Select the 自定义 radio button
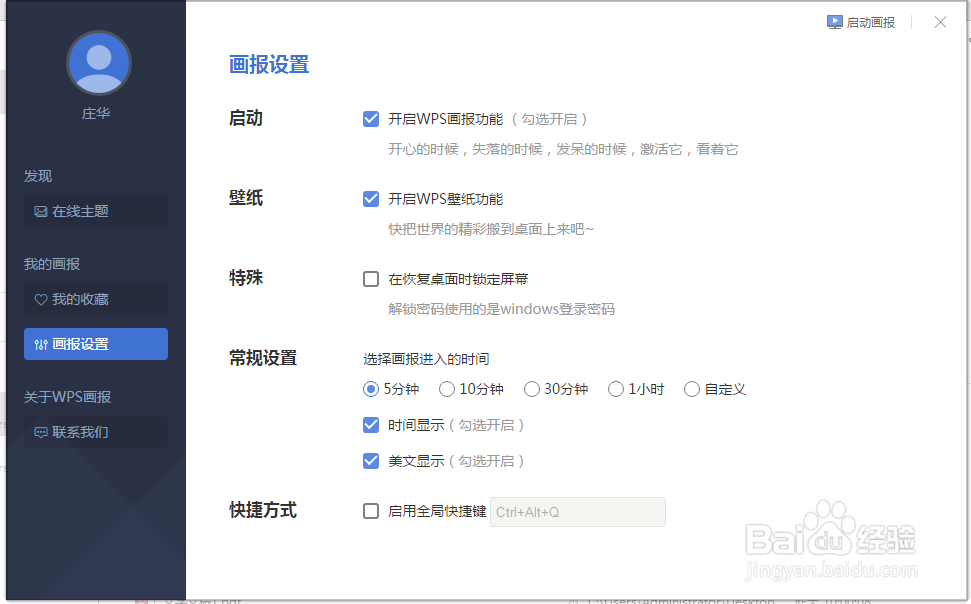The image size is (971, 604). point(692,389)
